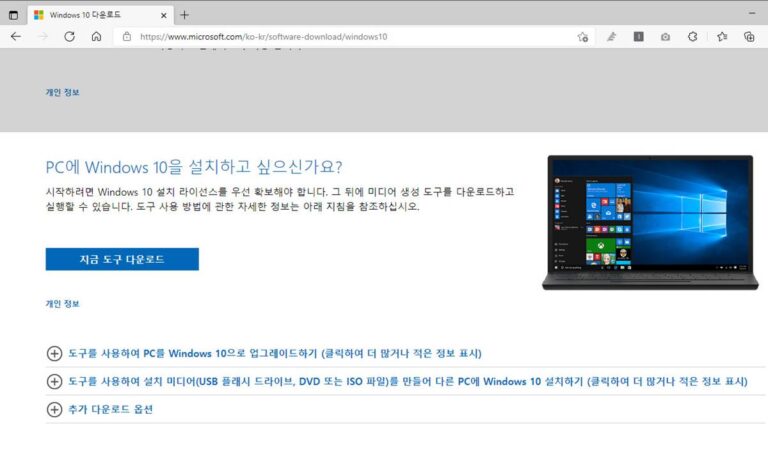Select the Windows 10 다운로드 tab
The image size is (768, 452).
coord(100,15)
